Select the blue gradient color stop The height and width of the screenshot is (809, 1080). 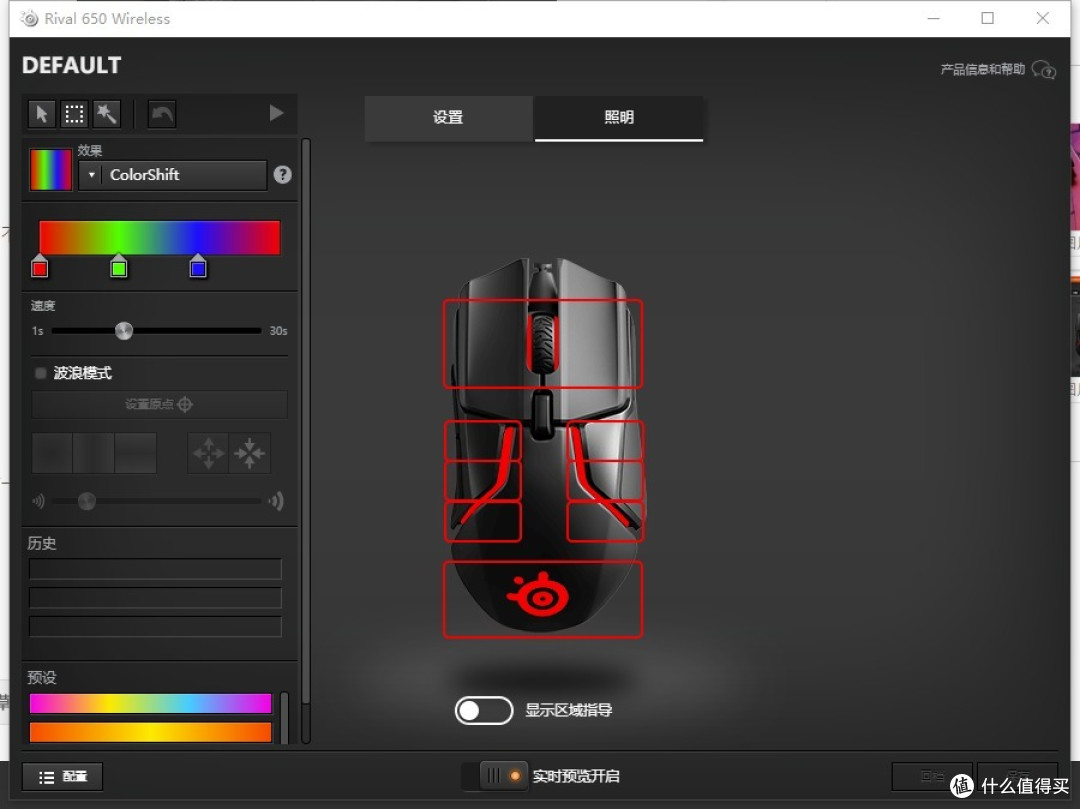198,267
